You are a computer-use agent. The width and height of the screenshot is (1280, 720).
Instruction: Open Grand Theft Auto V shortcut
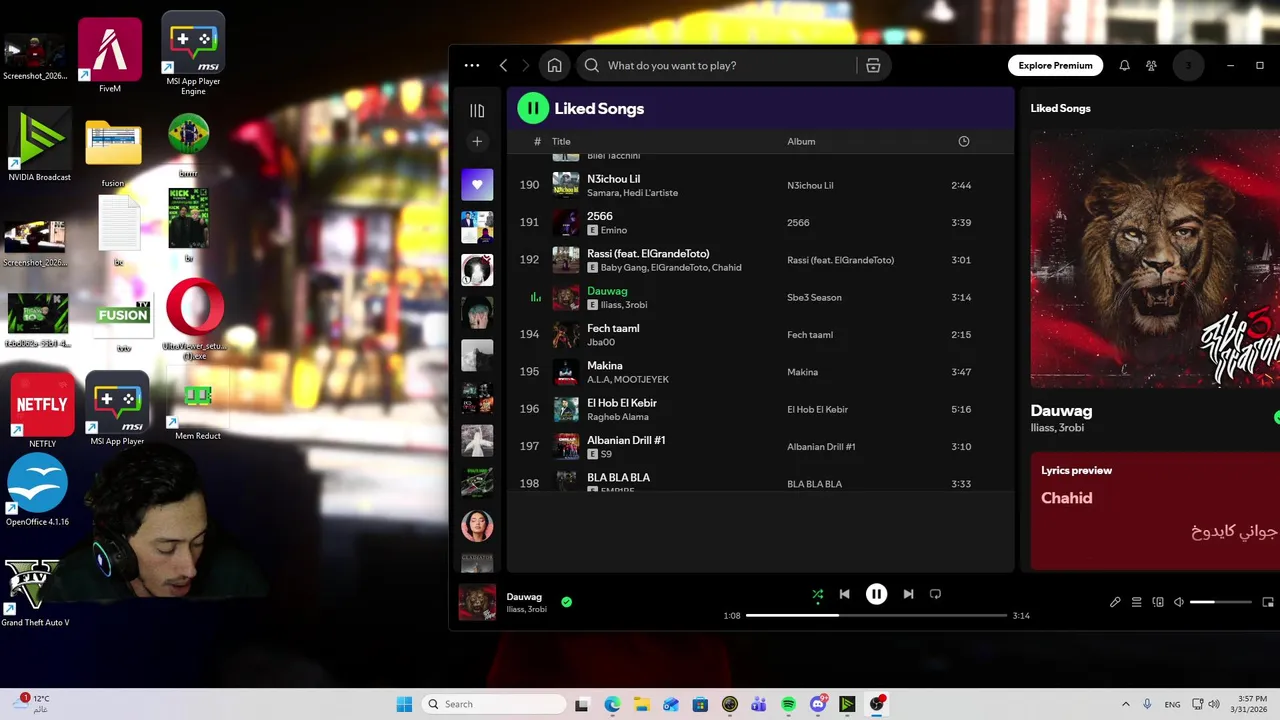point(35,593)
